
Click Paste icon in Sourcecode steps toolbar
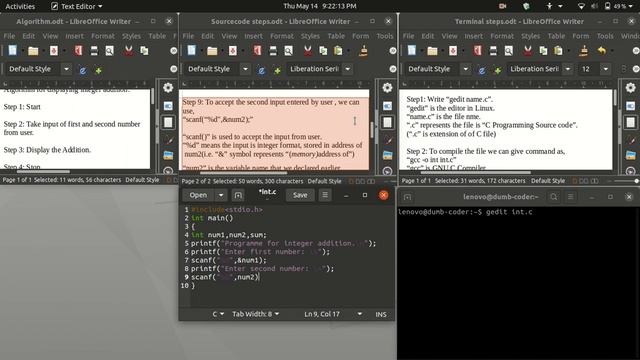coord(338,51)
